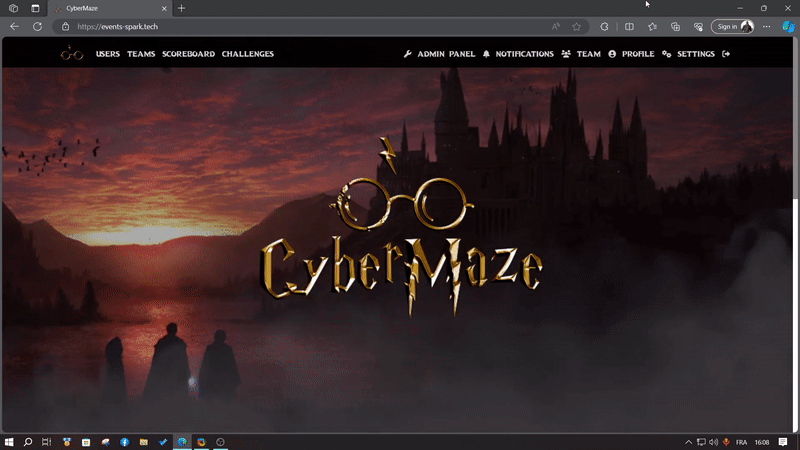Open Task View on taskbar
This screenshot has height=450, width=800.
click(46, 442)
